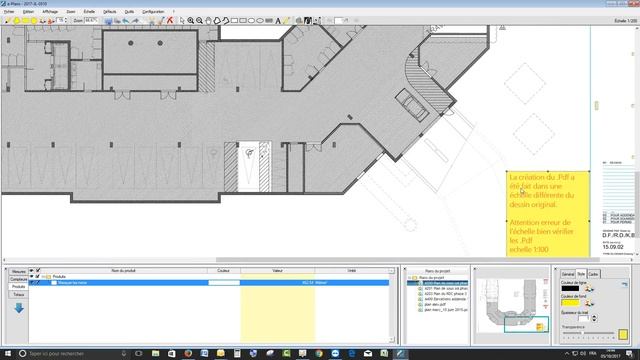The height and width of the screenshot is (360, 640).
Task: Click the canvas horizontal scrollbar thumb
Action: coord(407,260)
